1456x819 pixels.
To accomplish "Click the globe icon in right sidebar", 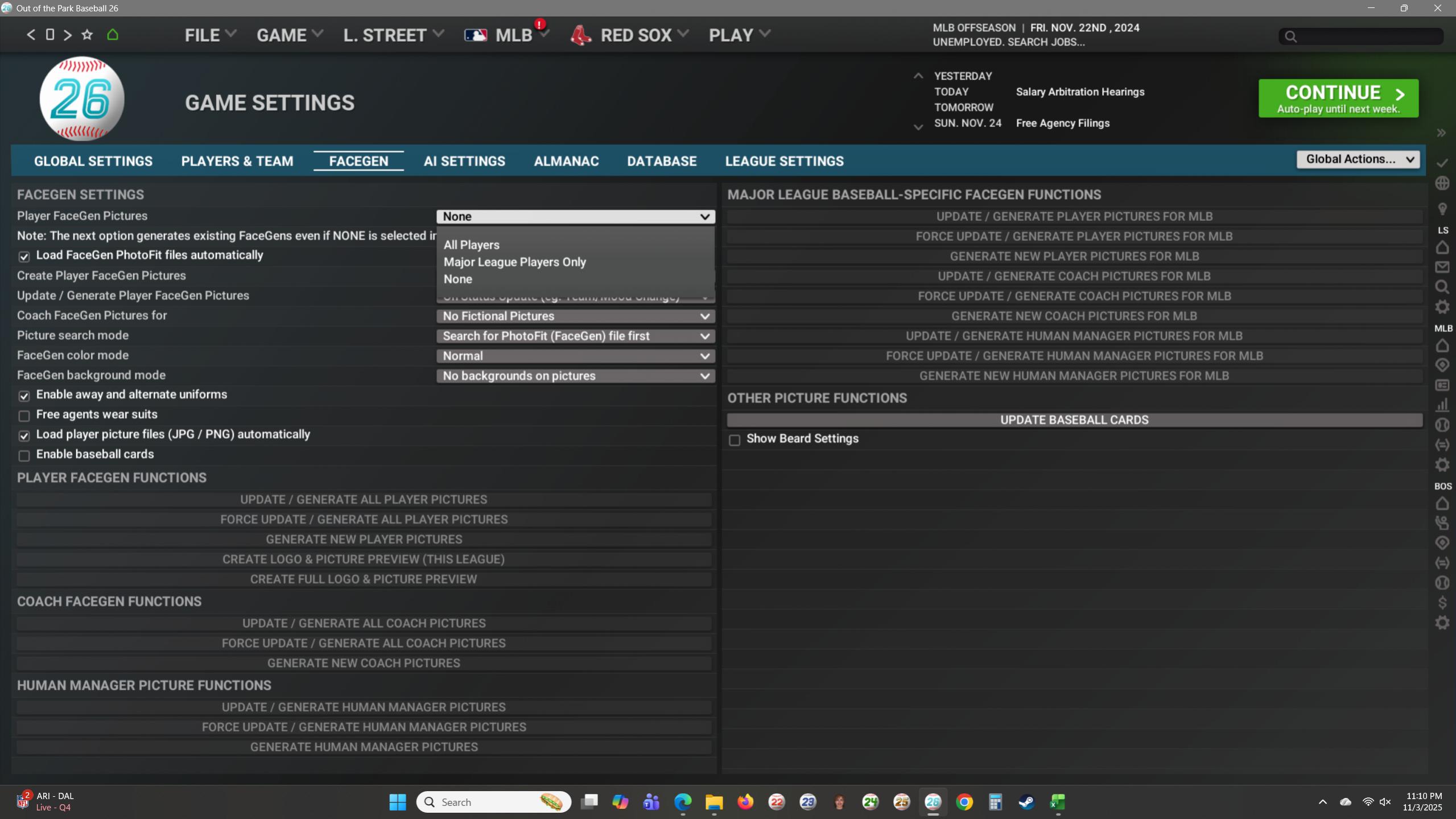I will click(1442, 183).
